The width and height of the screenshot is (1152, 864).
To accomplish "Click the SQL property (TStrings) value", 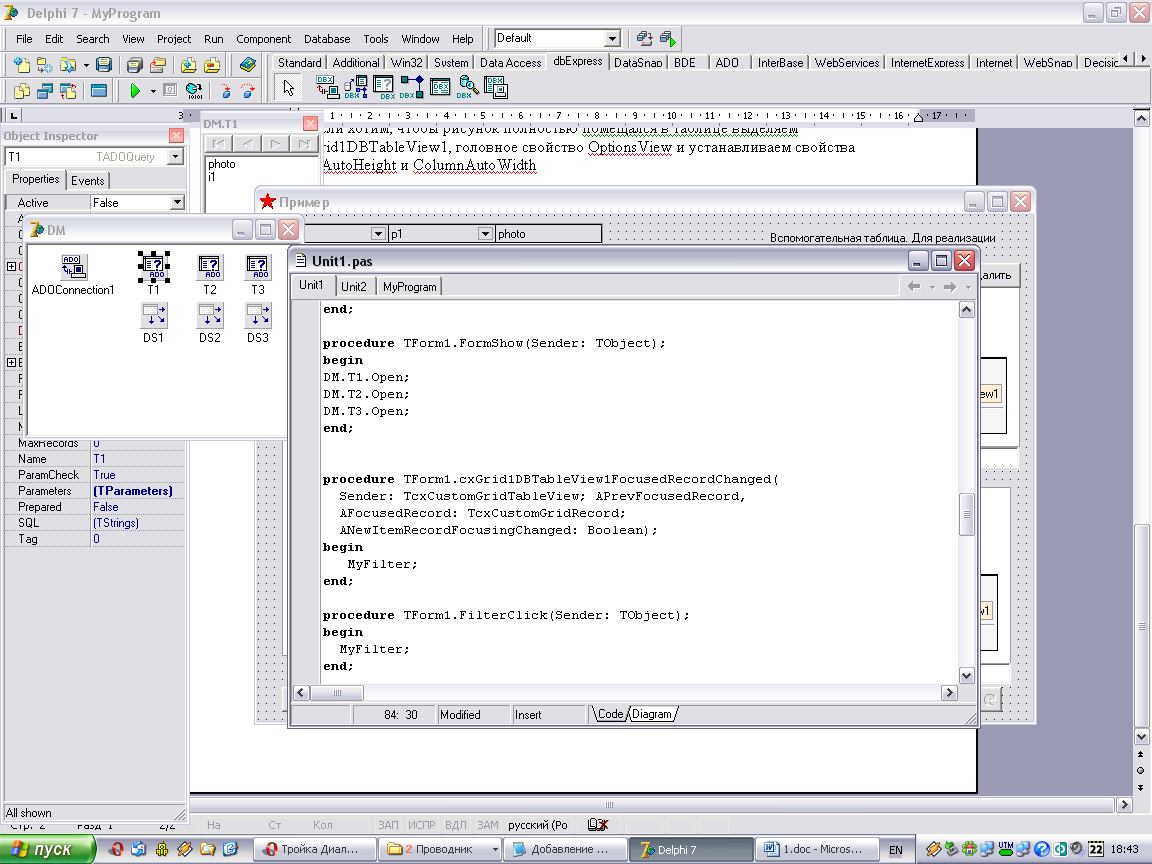I will [138, 522].
